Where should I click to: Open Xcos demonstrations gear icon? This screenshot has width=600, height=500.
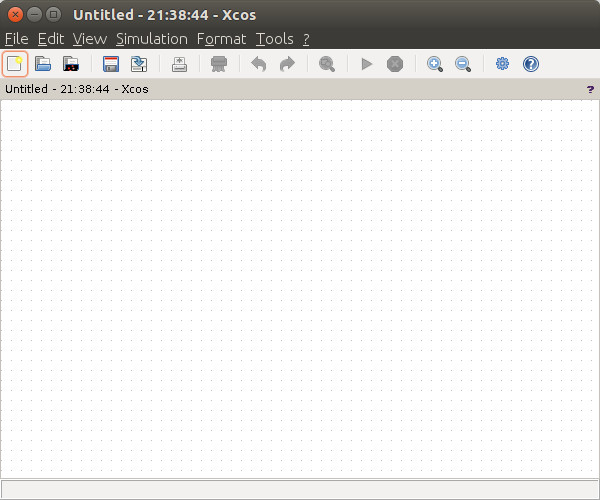point(502,64)
